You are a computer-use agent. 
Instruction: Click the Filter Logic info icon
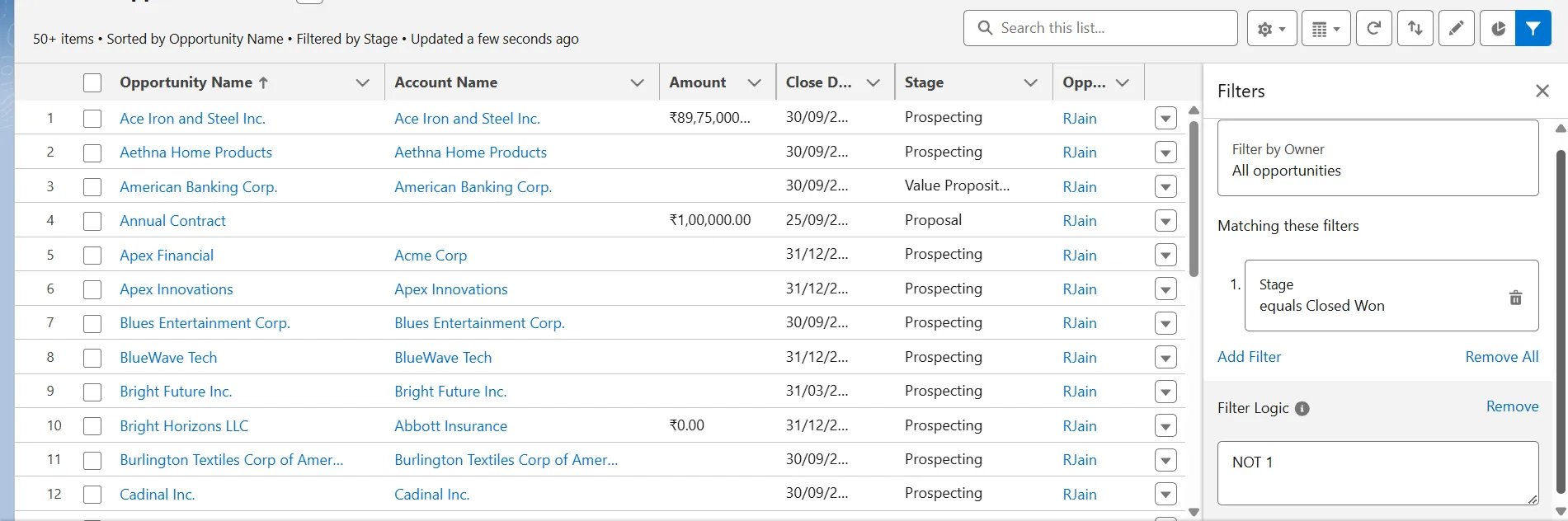point(1302,409)
